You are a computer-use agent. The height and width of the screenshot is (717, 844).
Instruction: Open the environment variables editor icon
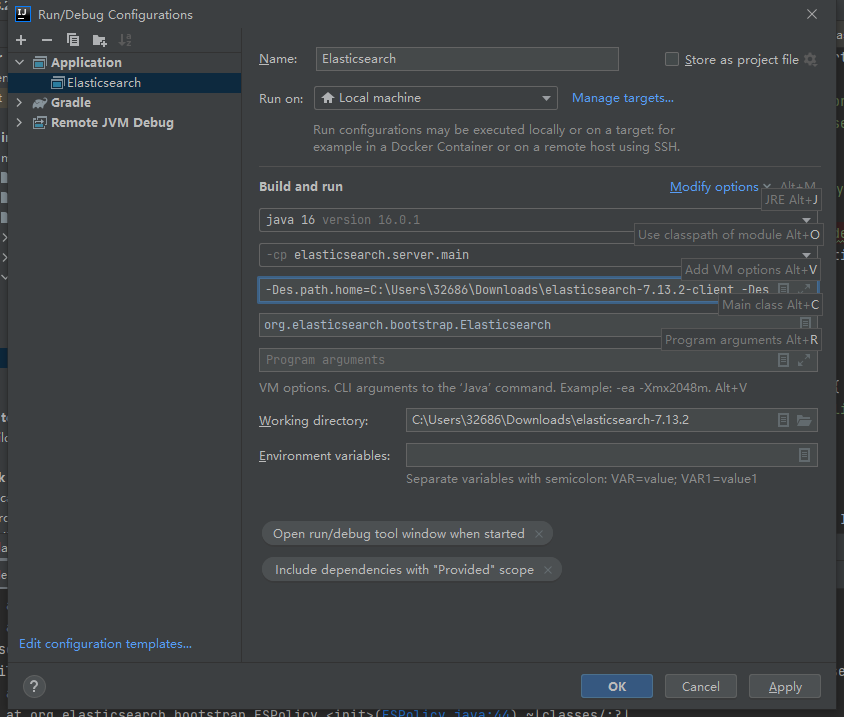point(804,456)
